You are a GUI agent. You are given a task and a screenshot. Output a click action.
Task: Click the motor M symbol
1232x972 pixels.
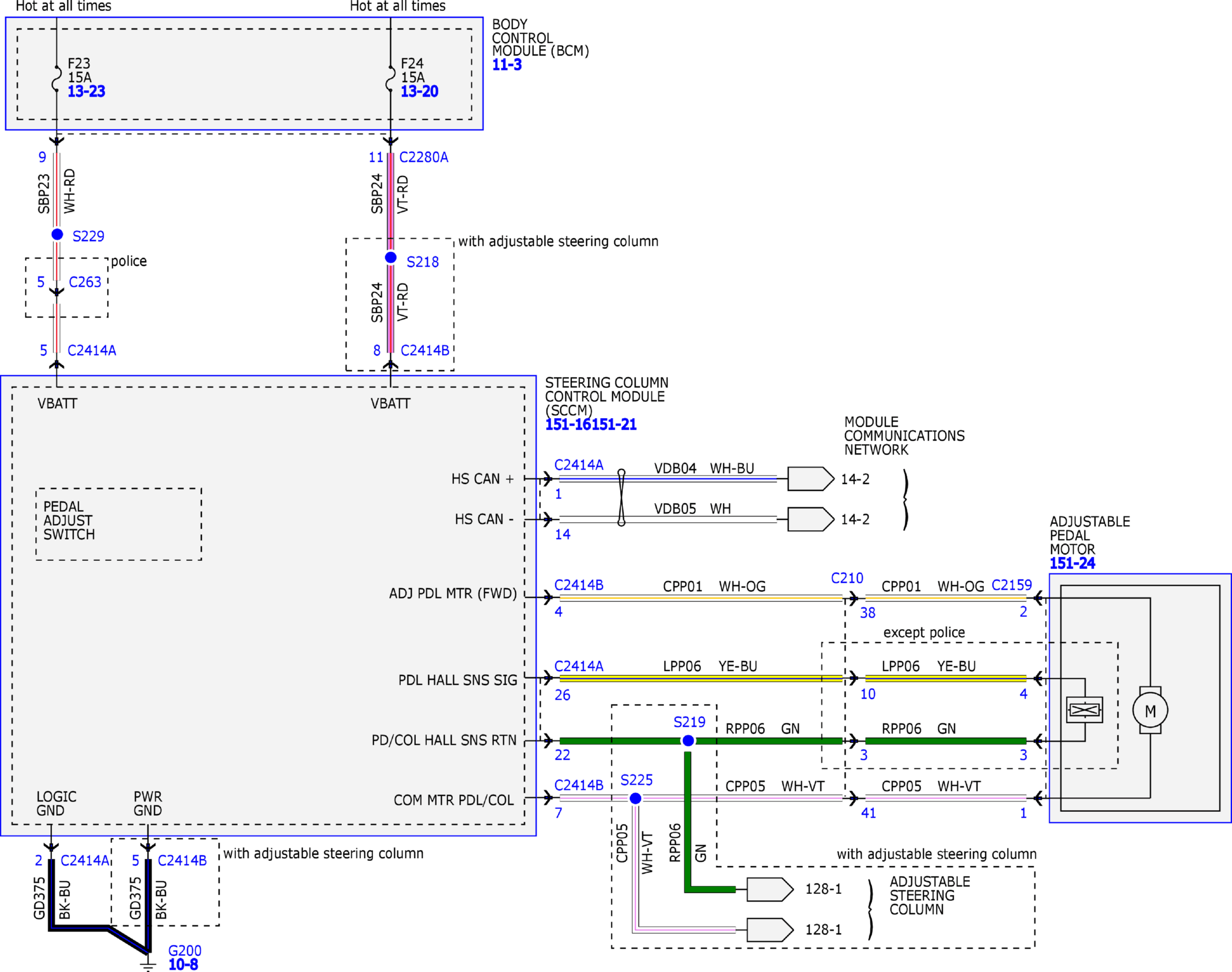[1150, 711]
